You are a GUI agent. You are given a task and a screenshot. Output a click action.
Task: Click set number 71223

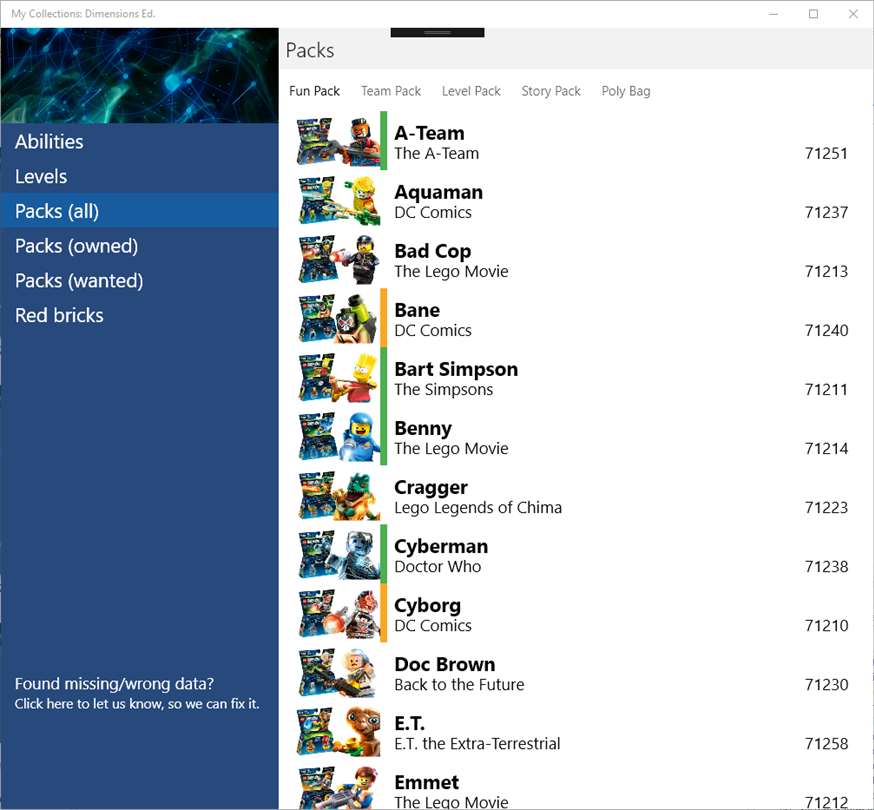click(826, 508)
